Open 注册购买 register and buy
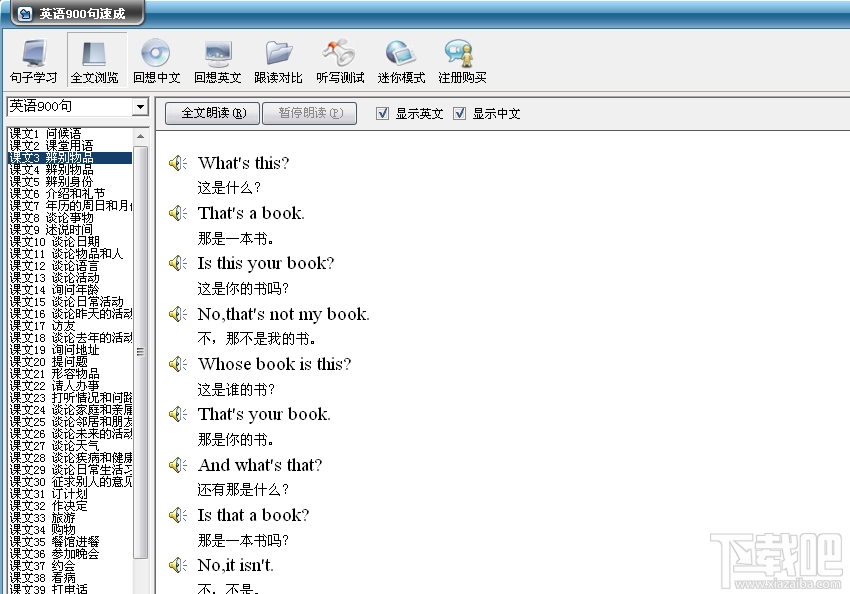The height and width of the screenshot is (594, 850). (462, 60)
